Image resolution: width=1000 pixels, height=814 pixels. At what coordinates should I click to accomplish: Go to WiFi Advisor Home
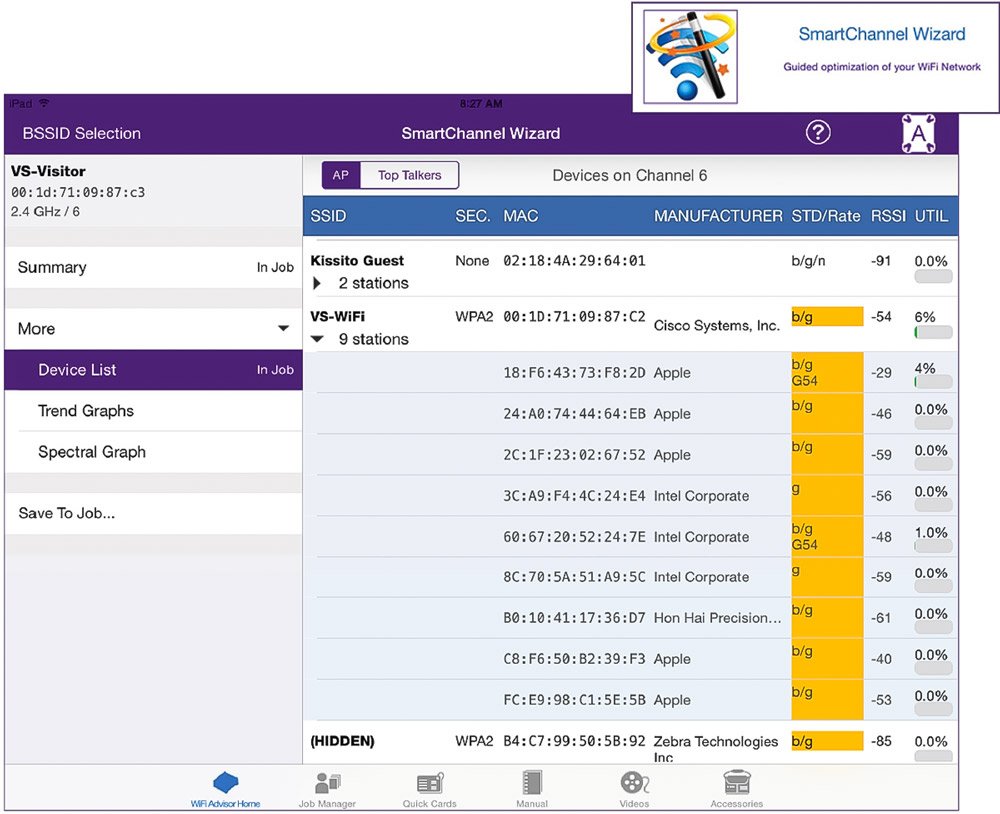(225, 790)
